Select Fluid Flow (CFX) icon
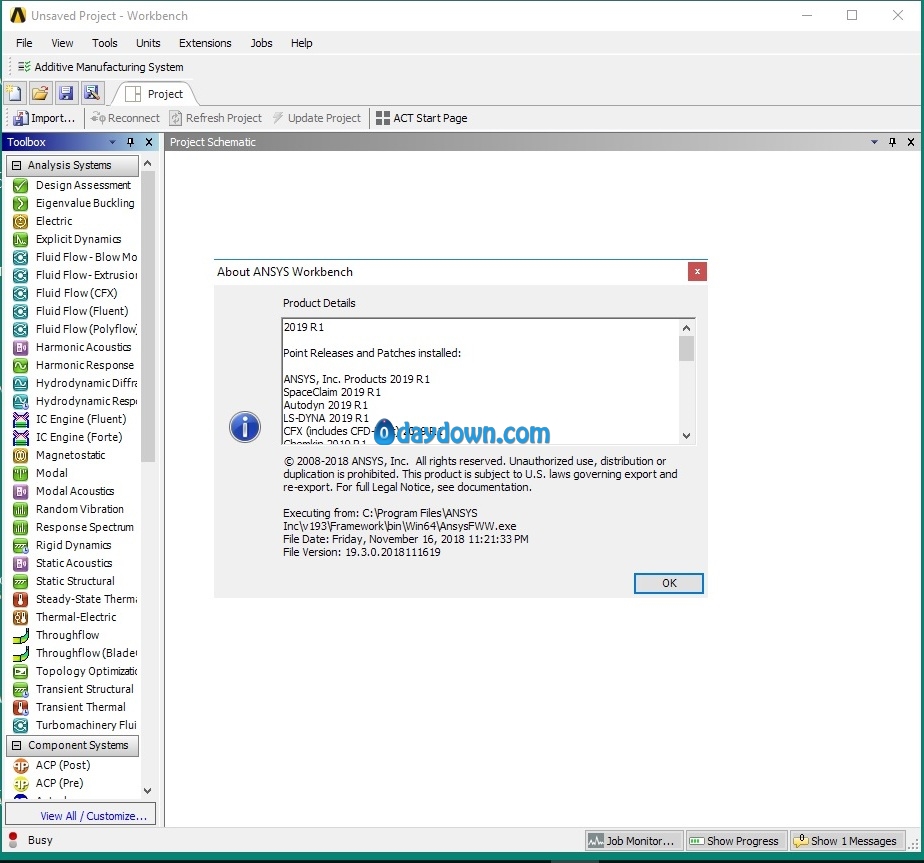924x863 pixels. (x=21, y=294)
